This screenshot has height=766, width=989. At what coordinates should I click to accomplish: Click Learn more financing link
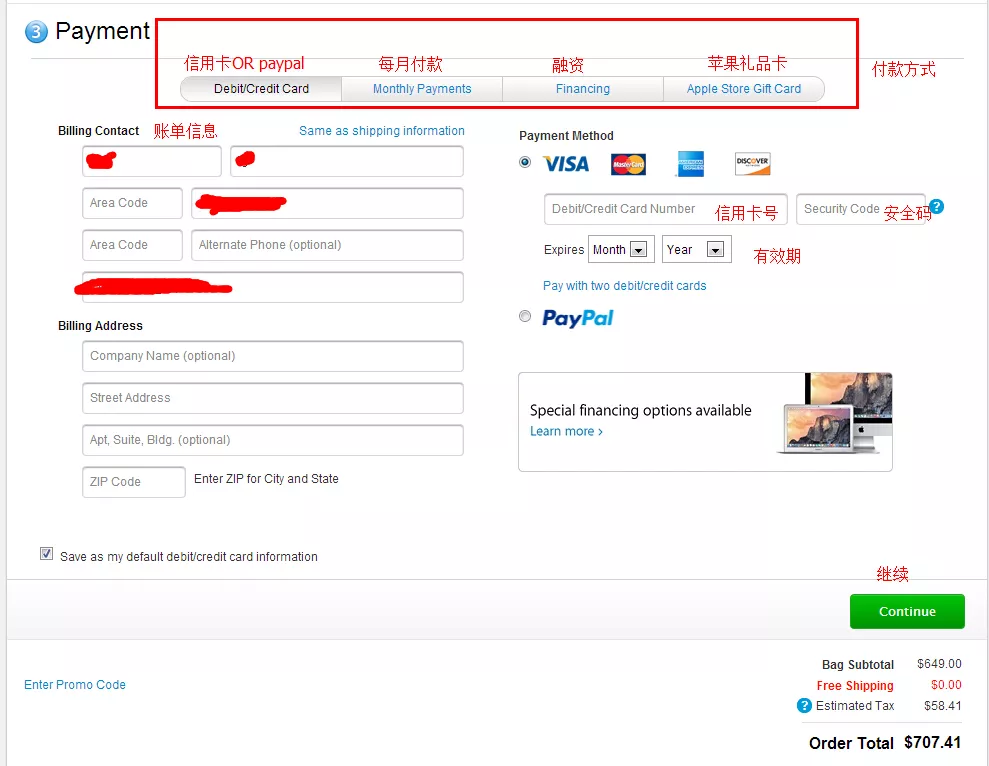566,431
